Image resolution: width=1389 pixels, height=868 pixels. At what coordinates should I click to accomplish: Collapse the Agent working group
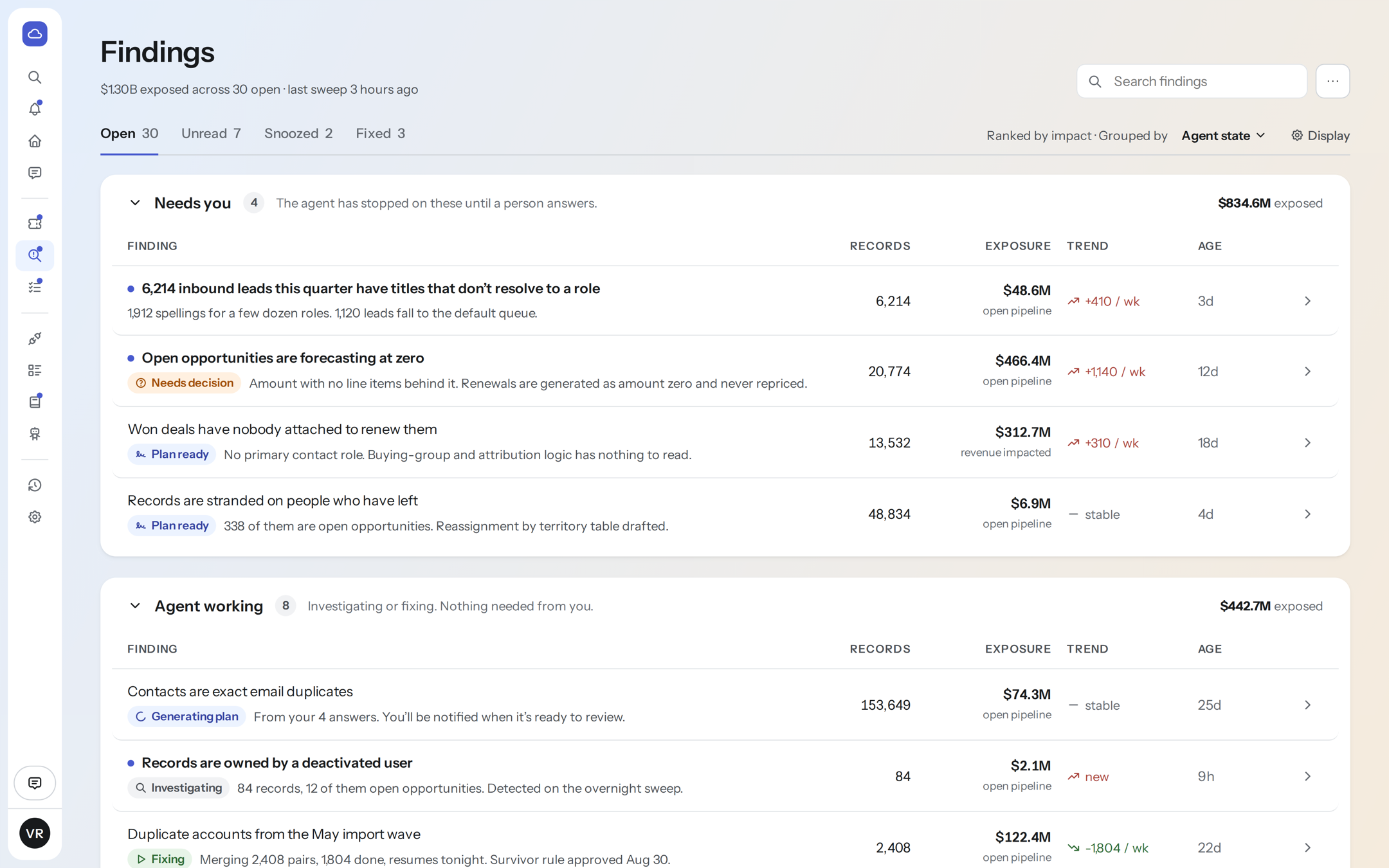coord(135,606)
